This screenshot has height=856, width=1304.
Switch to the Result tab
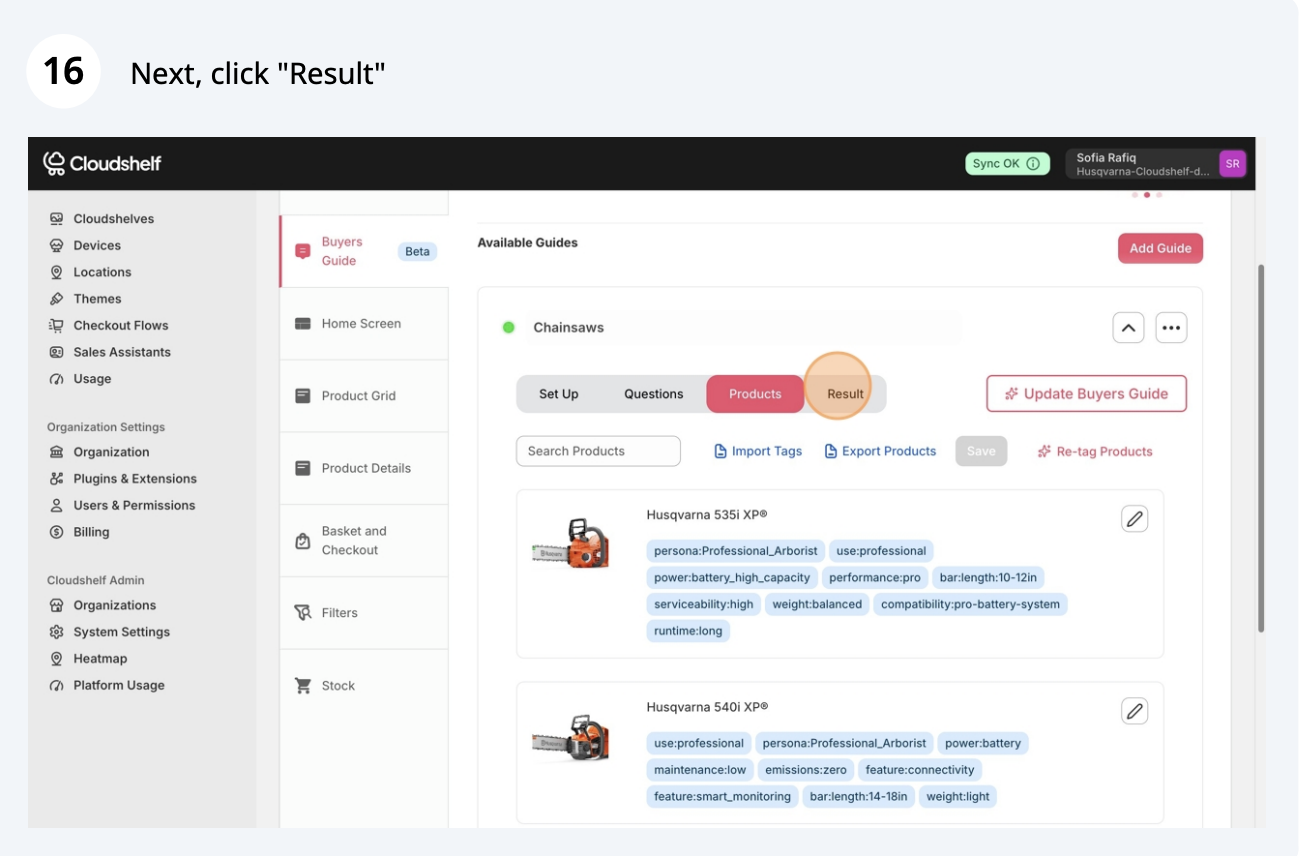(x=845, y=394)
